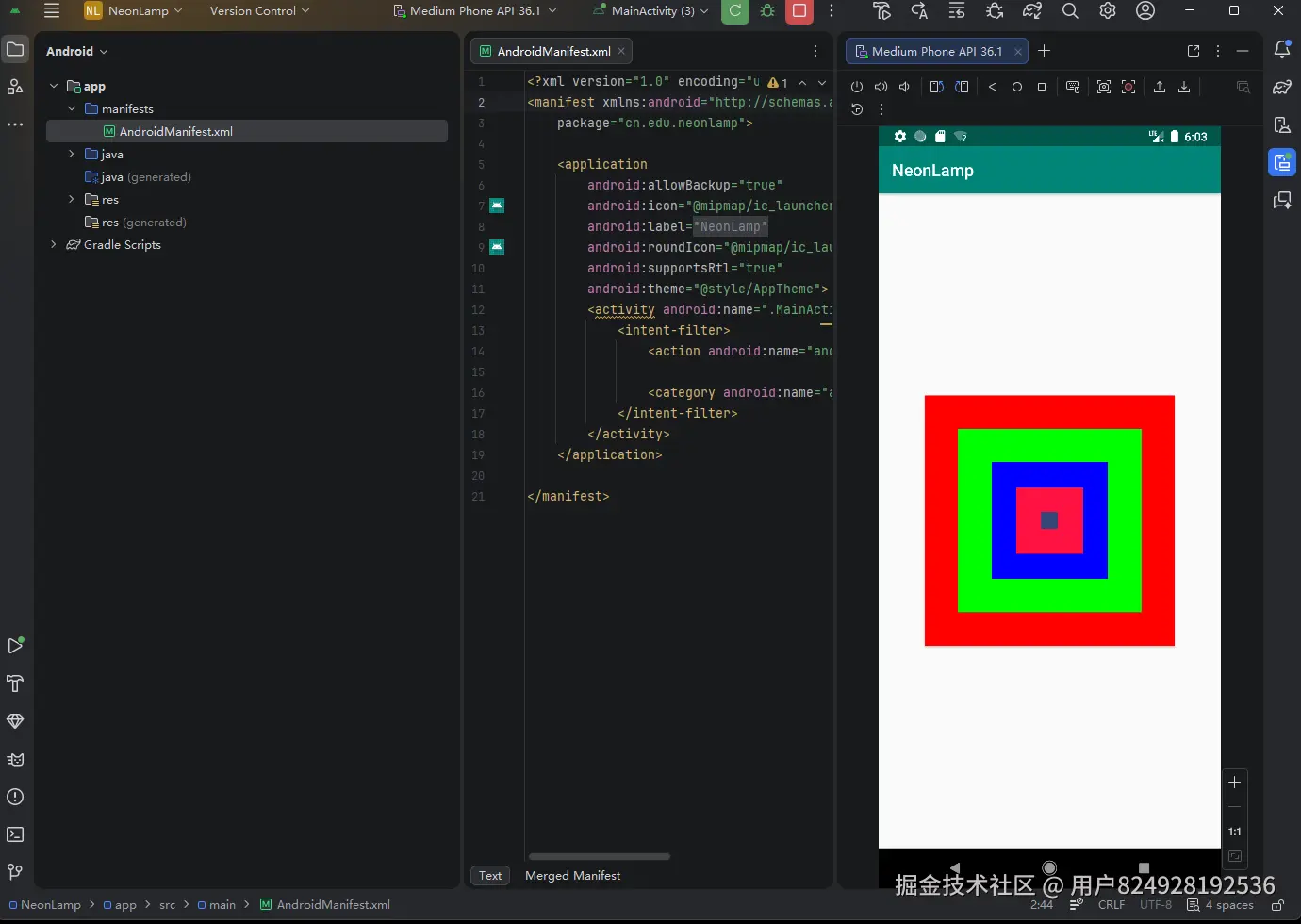Rerun the app with the green button
The width and height of the screenshot is (1301, 924).
click(735, 11)
